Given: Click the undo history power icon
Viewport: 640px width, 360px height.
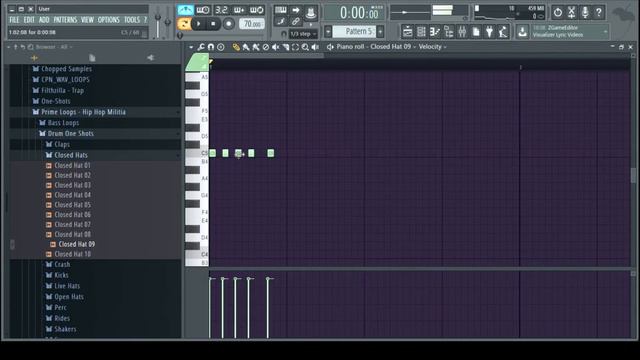Looking at the screenshot, I should [x=558, y=13].
